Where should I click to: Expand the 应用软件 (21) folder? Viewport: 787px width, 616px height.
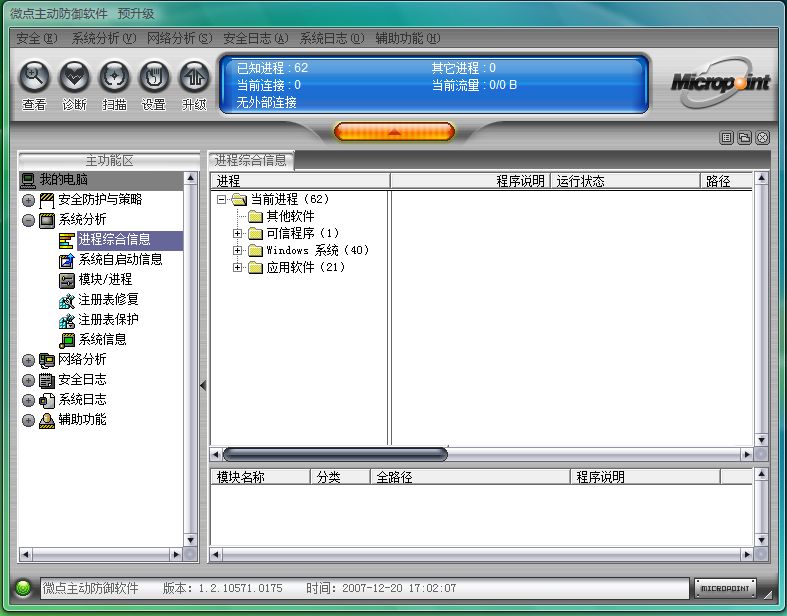(237, 267)
